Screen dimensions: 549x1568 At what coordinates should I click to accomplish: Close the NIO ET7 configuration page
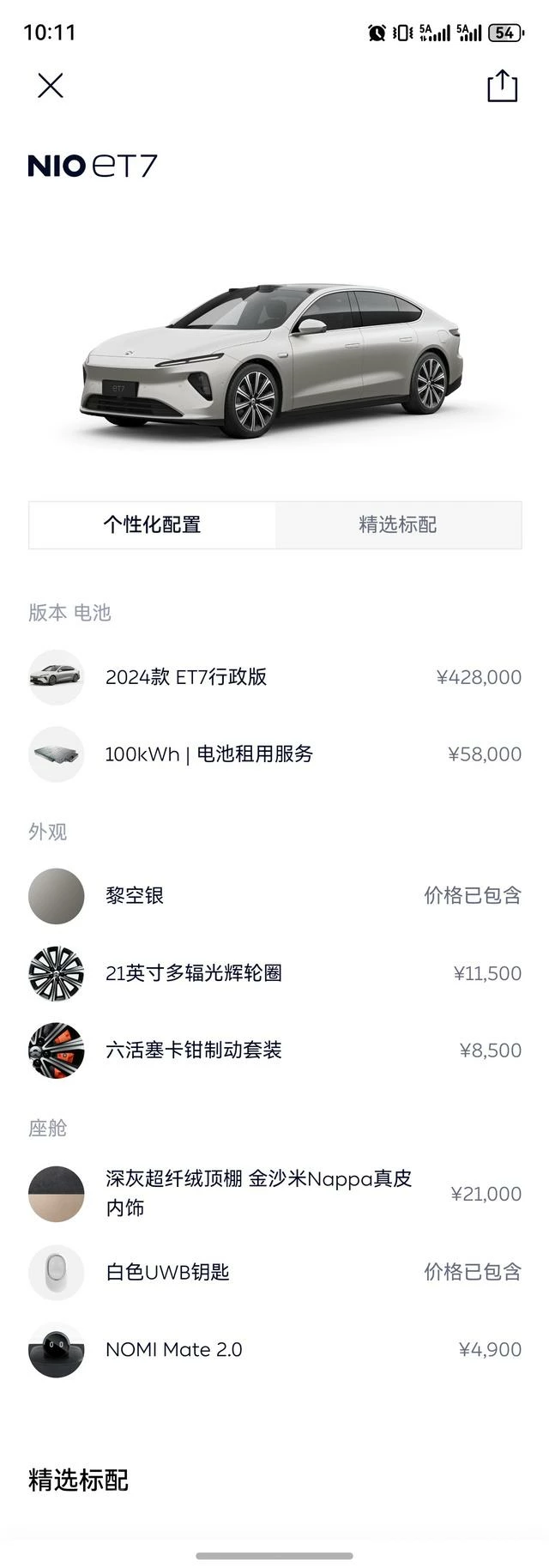pyautogui.click(x=51, y=86)
